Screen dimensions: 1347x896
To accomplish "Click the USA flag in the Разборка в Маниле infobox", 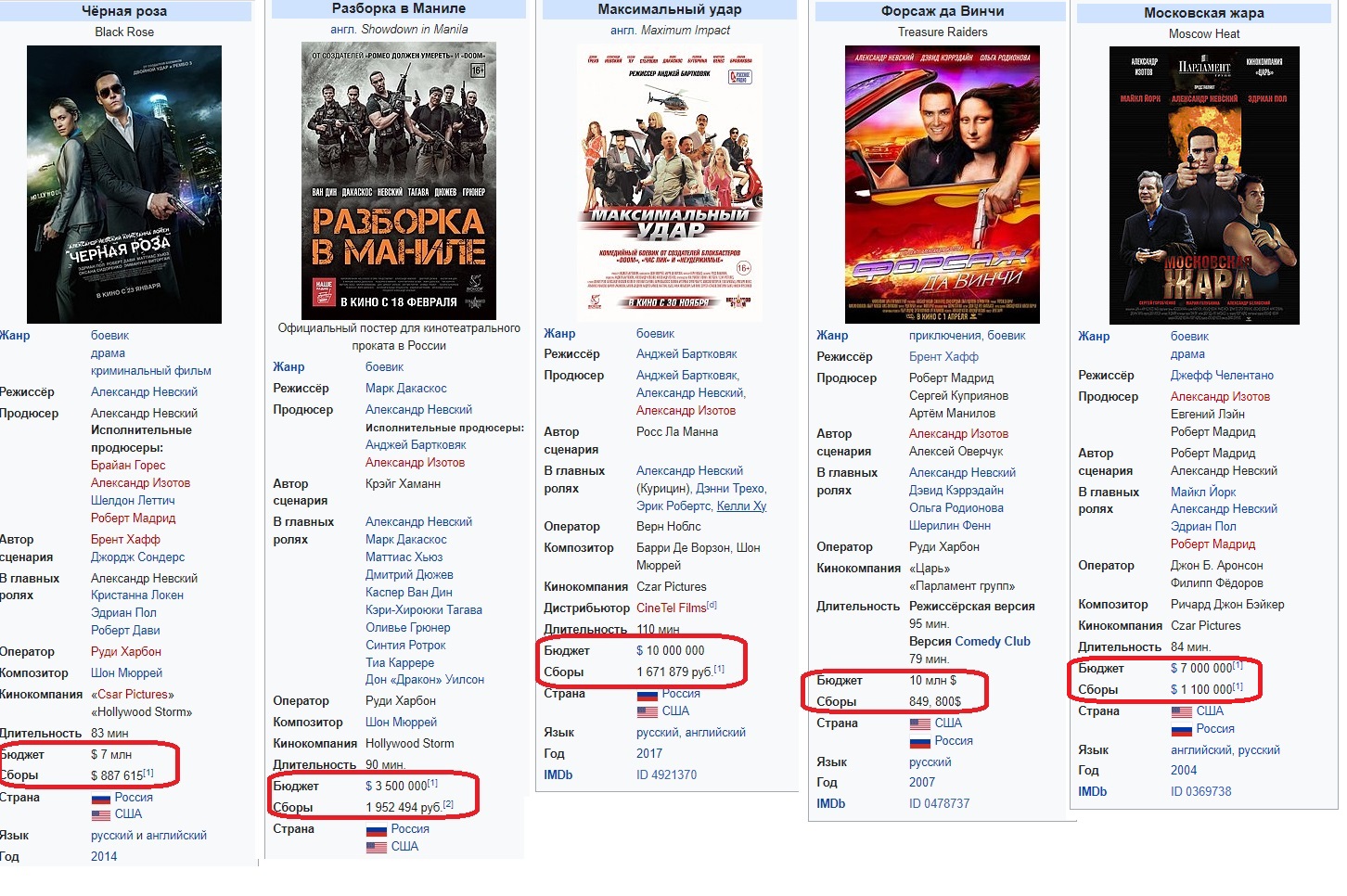I will 376,847.
